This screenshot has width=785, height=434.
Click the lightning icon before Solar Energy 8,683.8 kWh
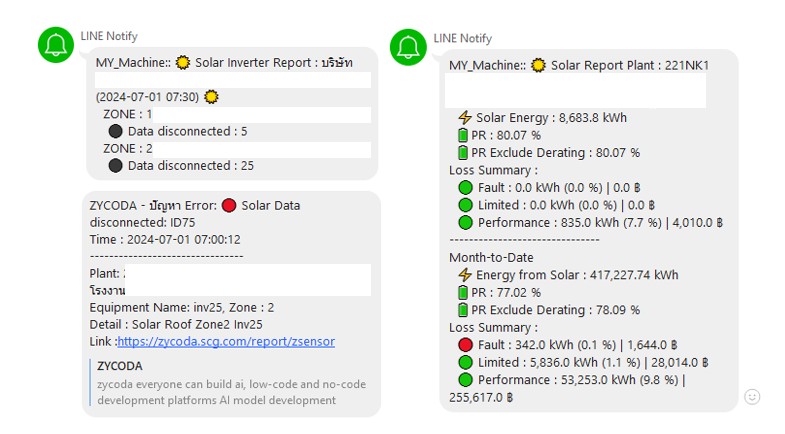click(464, 118)
